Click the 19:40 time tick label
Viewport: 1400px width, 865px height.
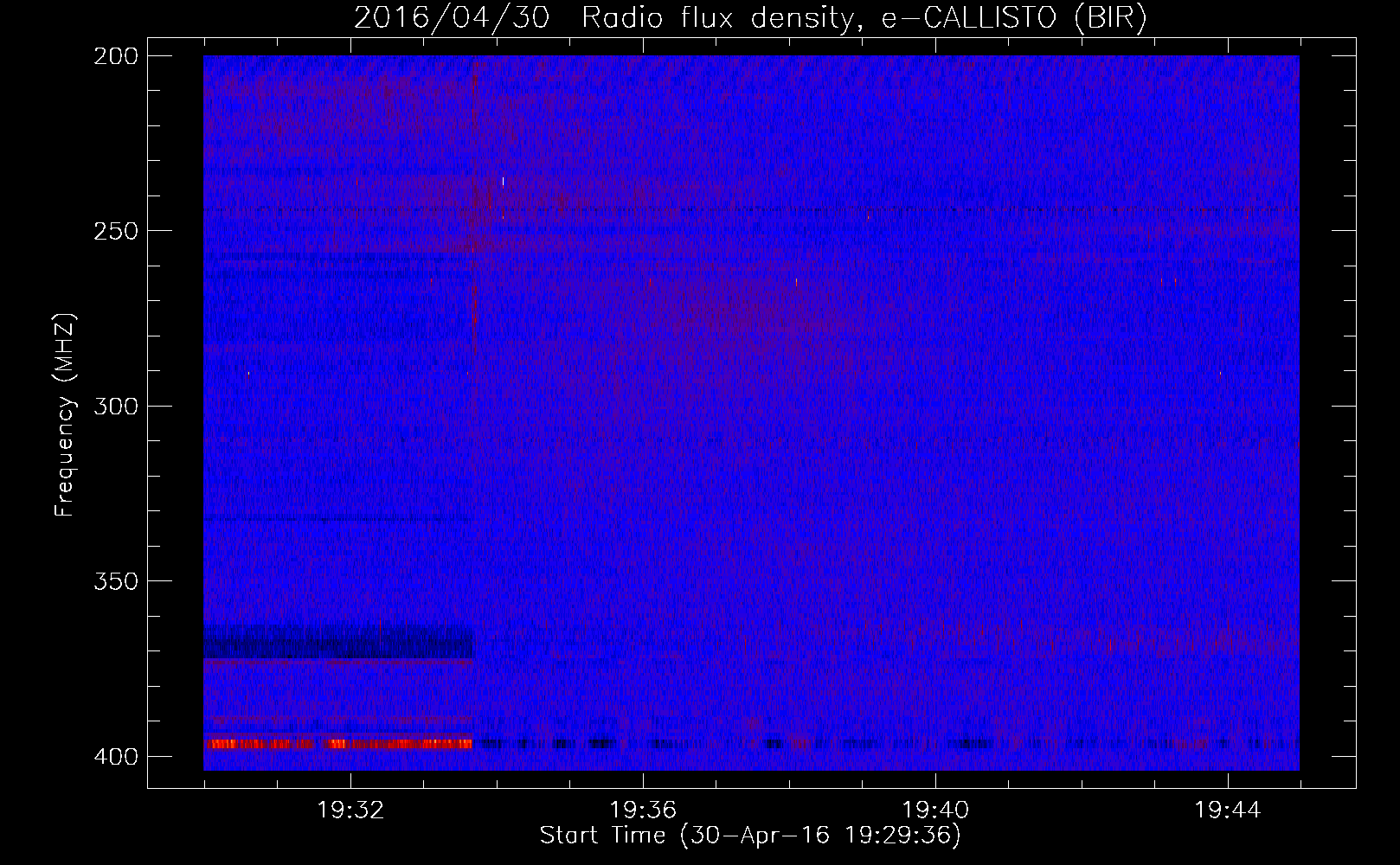935,811
